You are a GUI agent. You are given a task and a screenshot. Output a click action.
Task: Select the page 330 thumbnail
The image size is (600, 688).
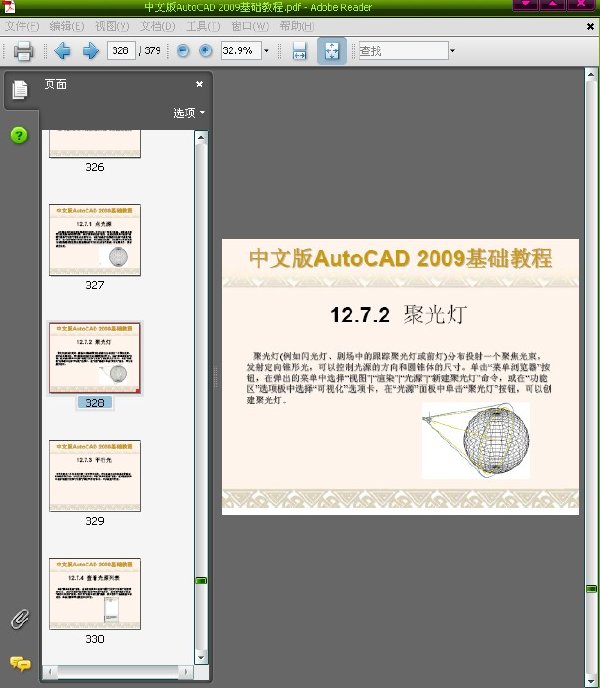coord(95,594)
